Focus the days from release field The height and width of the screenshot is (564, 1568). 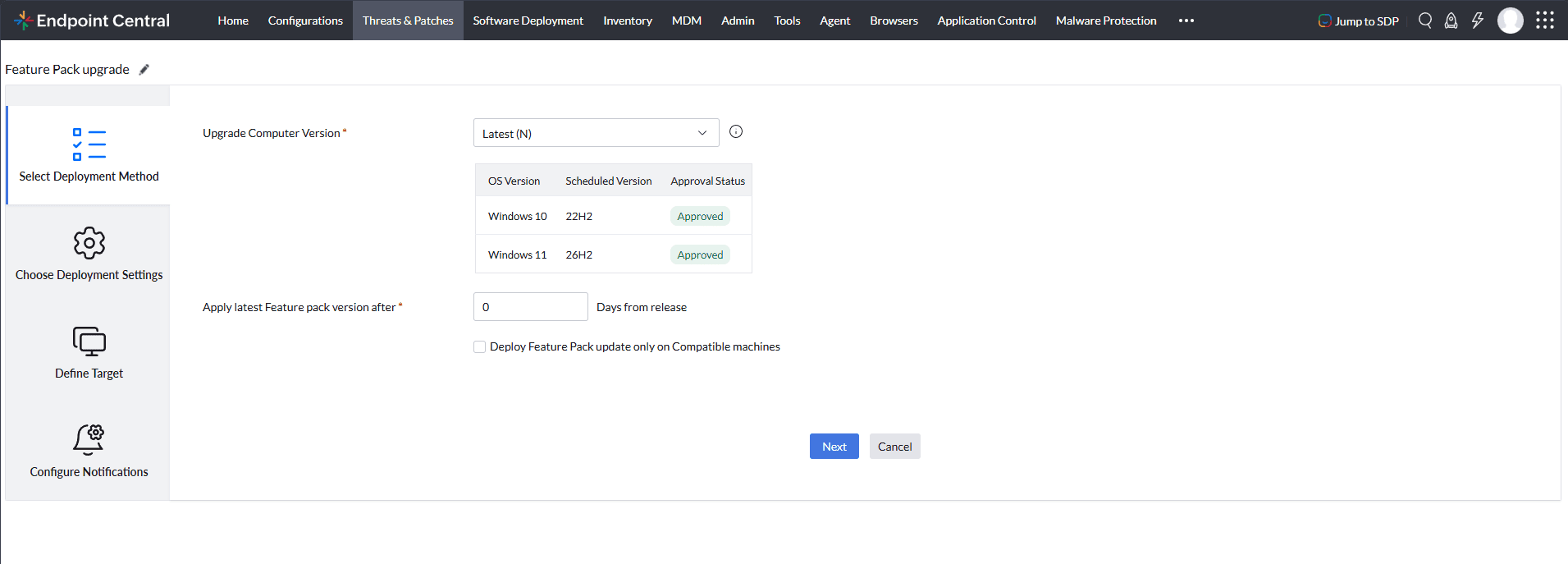coord(531,307)
